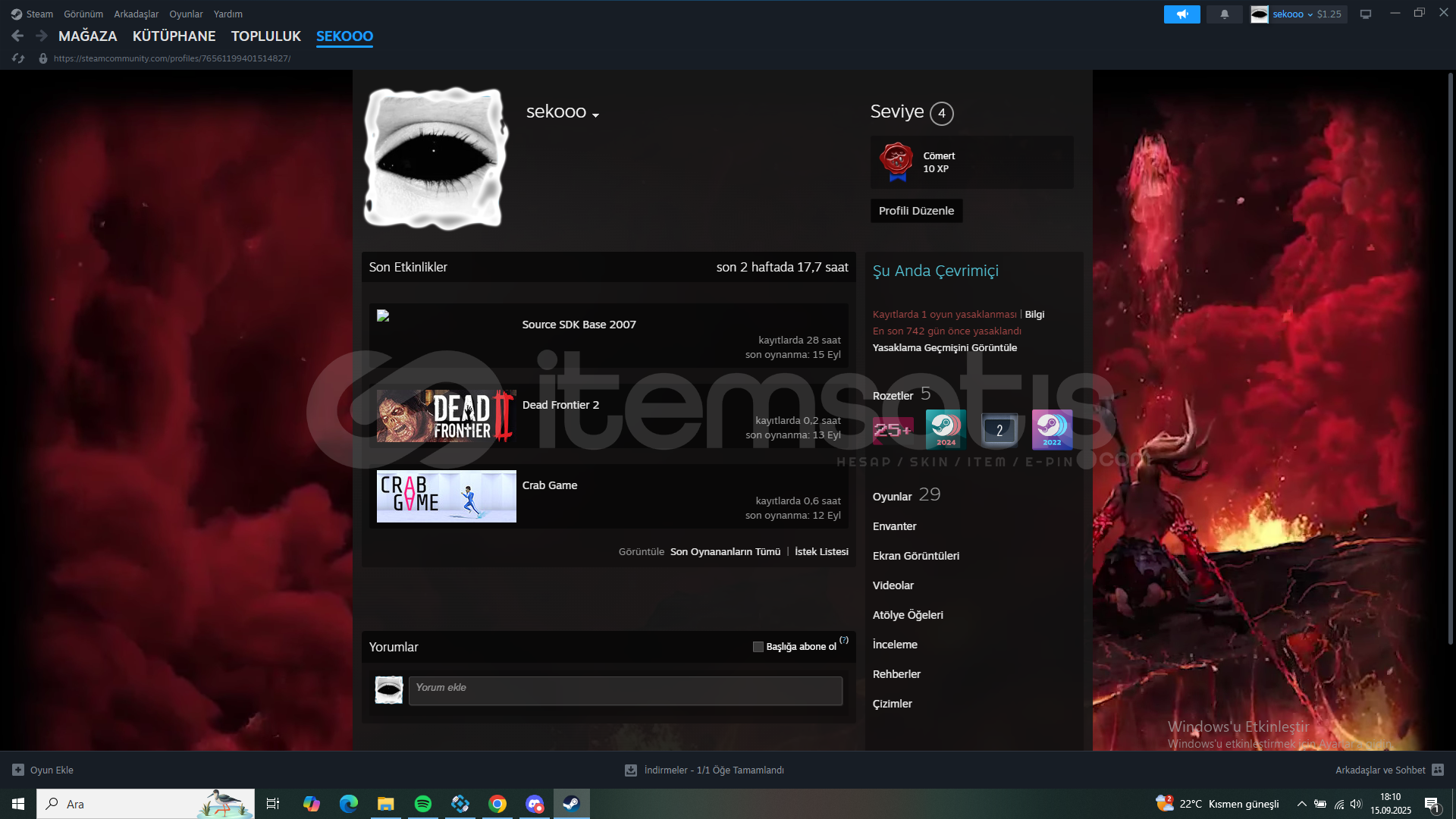
Task: Click the padlock icon beside the URL
Action: 43,58
